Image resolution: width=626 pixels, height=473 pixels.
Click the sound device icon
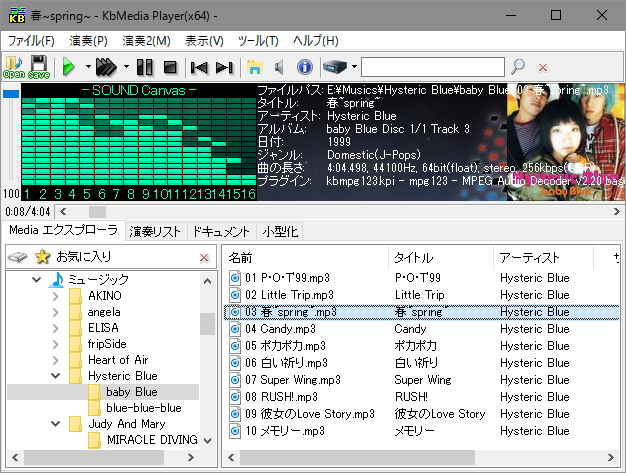click(x=335, y=67)
